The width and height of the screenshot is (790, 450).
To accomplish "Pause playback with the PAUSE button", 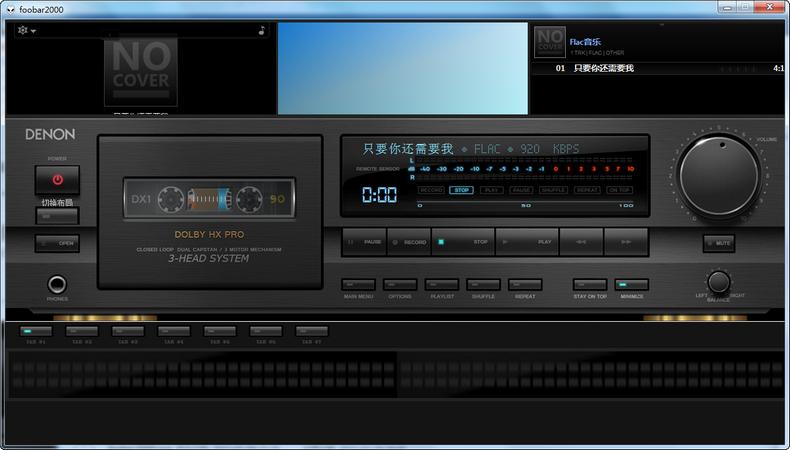I will [364, 242].
